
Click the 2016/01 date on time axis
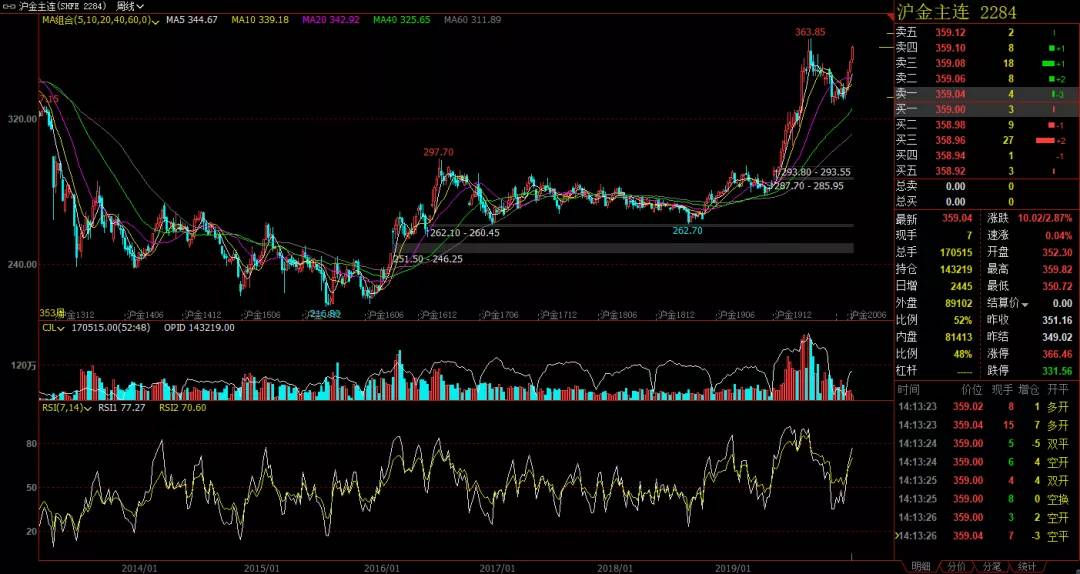[x=381, y=568]
